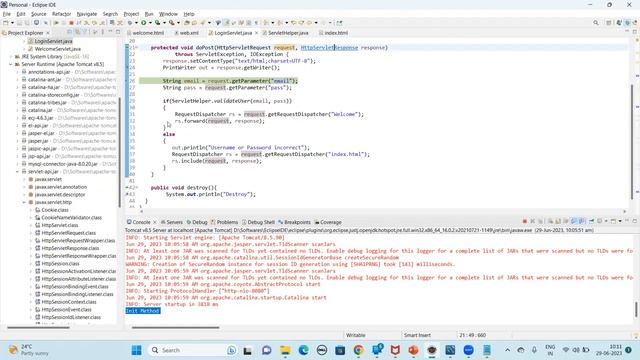Minimize the Console panel
The width and height of the screenshot is (640, 360).
(x=628, y=221)
